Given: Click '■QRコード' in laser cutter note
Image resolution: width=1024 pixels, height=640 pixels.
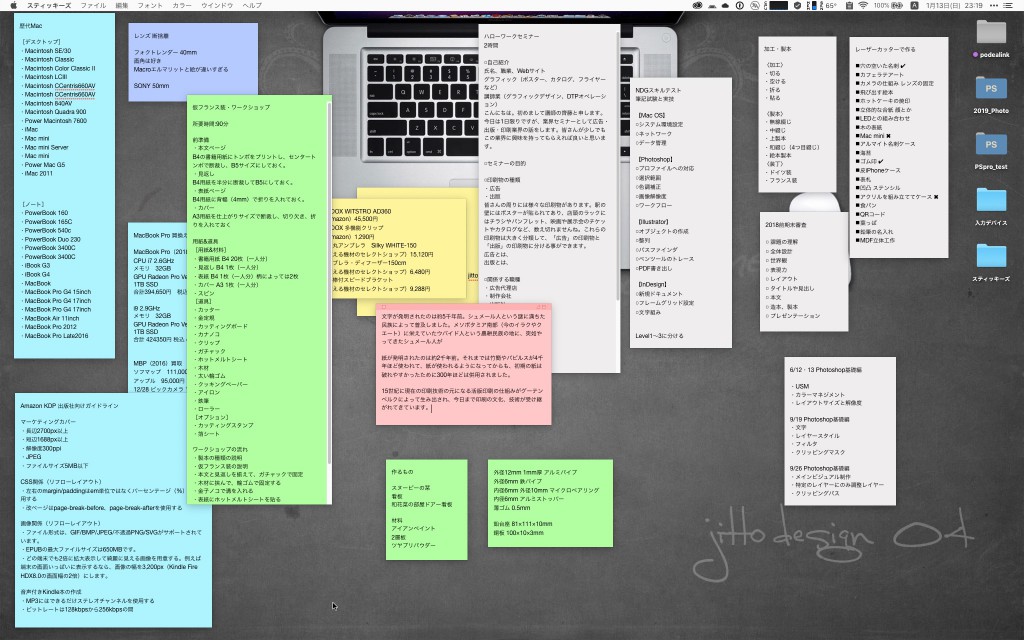Looking at the screenshot, I should (x=871, y=214).
